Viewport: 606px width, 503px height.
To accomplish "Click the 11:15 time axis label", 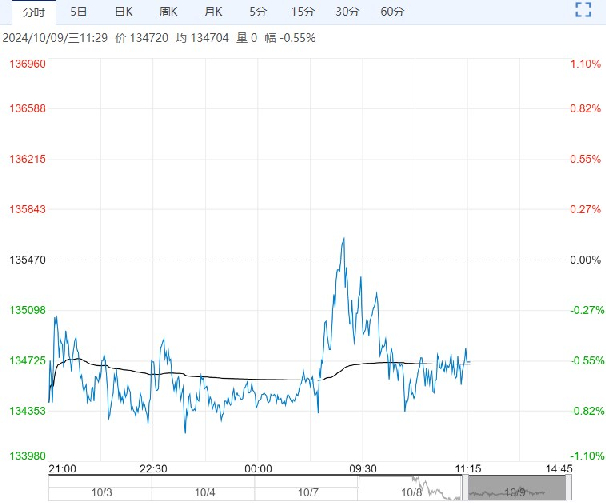I will click(x=468, y=469).
